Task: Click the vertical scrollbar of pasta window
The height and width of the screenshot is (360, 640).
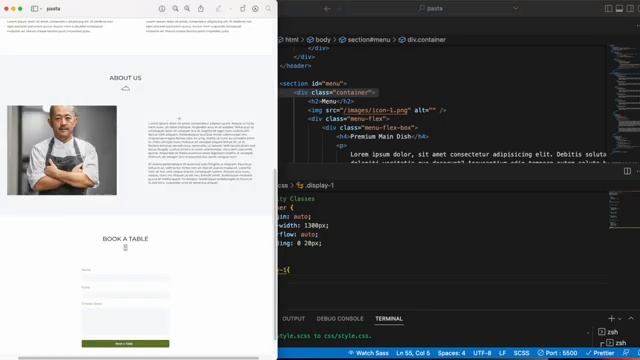Action: point(275,253)
